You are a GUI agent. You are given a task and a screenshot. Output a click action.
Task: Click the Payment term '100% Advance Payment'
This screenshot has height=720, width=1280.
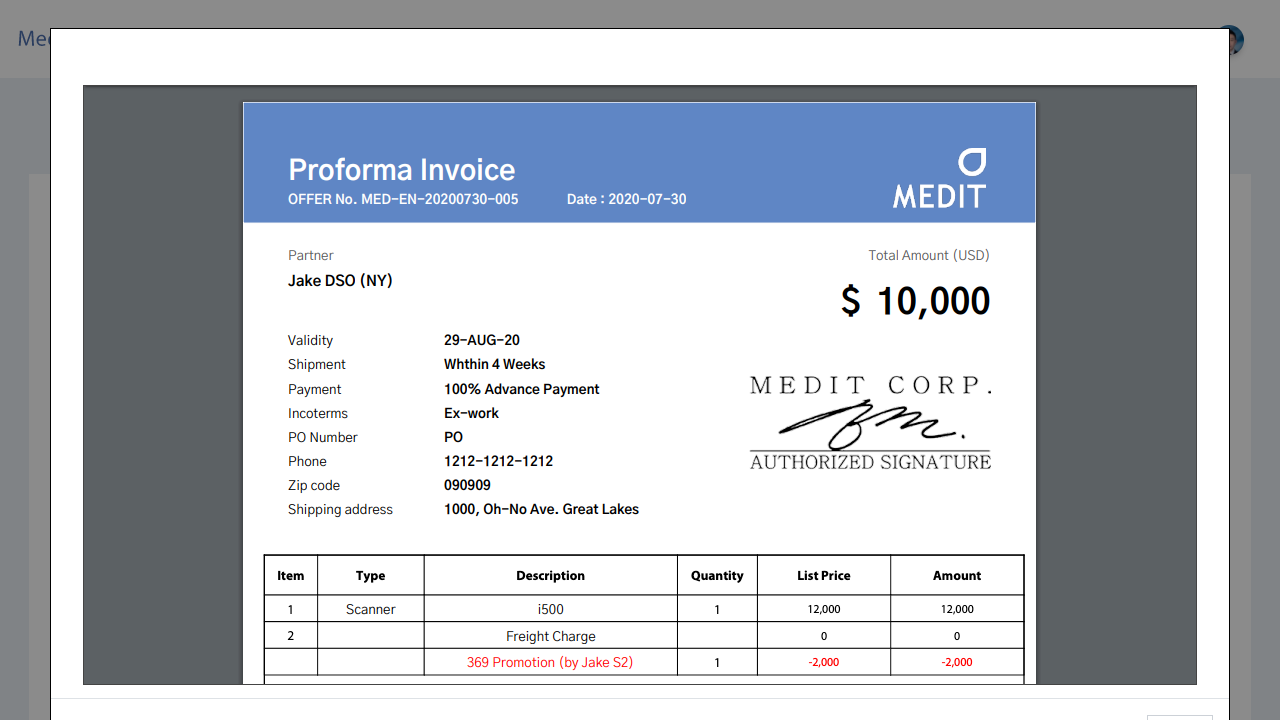pos(521,389)
